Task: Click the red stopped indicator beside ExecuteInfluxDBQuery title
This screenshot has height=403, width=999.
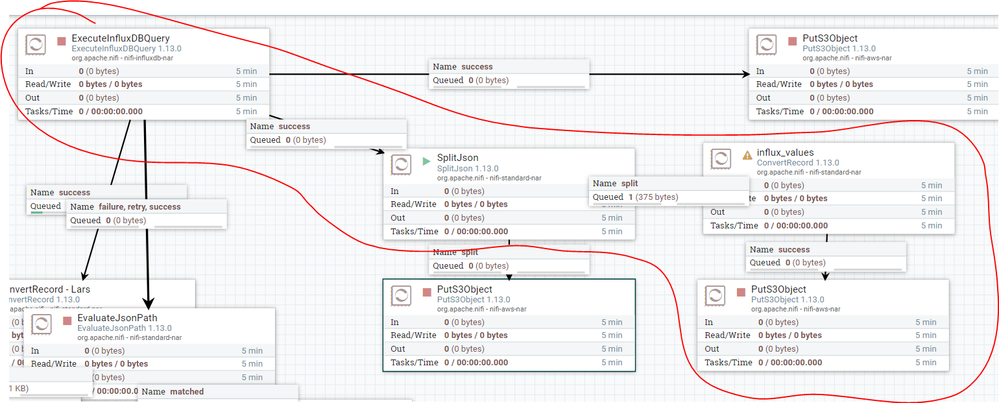Action: click(x=62, y=41)
